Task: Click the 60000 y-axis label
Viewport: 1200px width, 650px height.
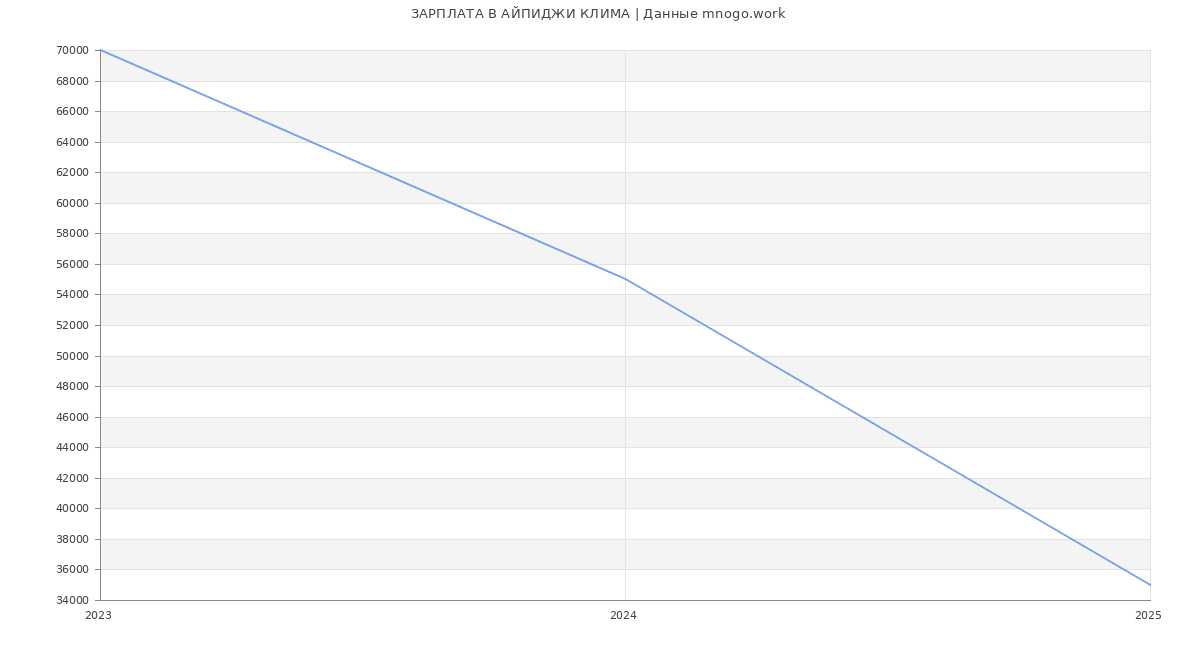Action: [73, 203]
